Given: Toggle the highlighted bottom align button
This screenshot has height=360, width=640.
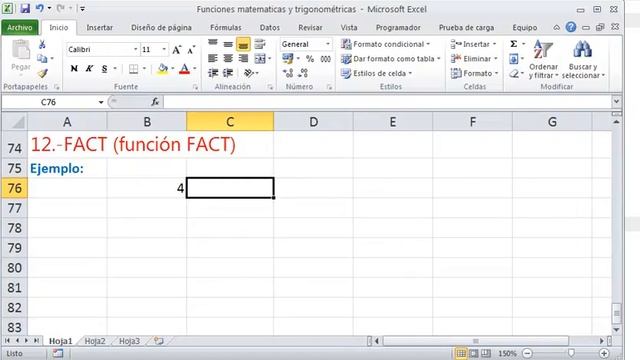Looking at the screenshot, I should pos(243,44).
